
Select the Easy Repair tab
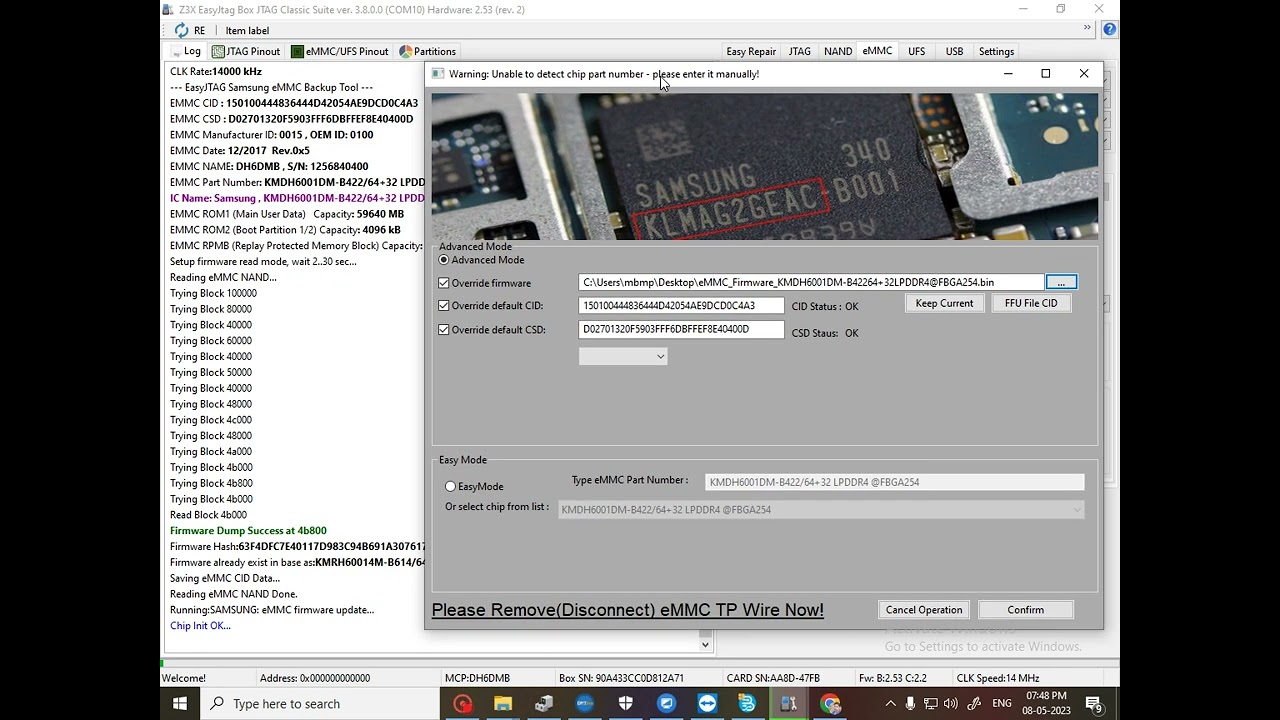[x=751, y=51]
